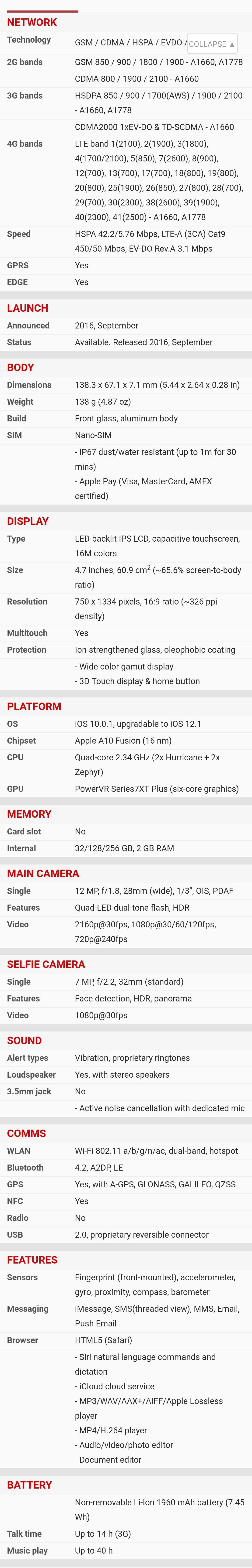The height and width of the screenshot is (1568, 252).
Task: Open the SIM spec label
Action: [x=14, y=435]
